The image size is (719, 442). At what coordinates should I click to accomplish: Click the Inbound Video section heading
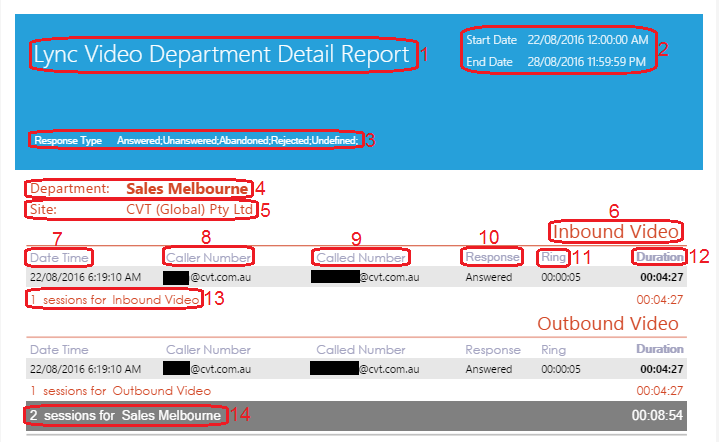(x=615, y=232)
